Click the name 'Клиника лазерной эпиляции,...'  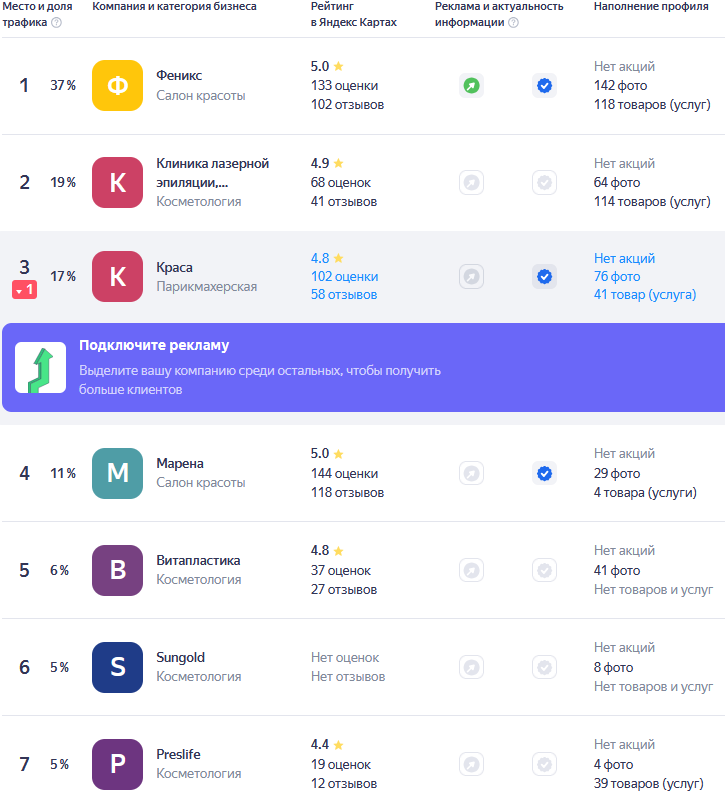pyautogui.click(x=212, y=172)
